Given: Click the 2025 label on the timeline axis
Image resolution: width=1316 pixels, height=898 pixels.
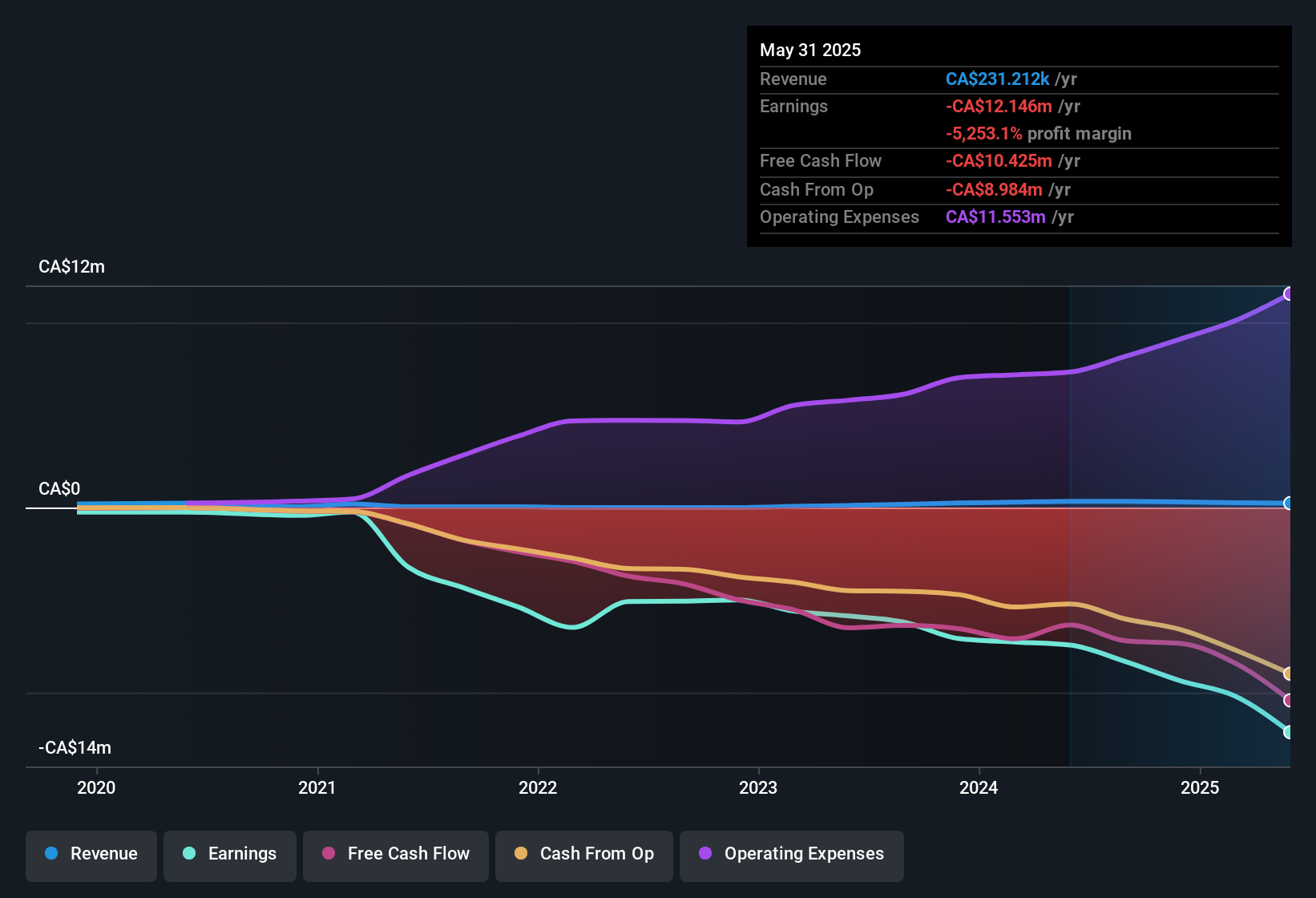Looking at the screenshot, I should click(1200, 788).
